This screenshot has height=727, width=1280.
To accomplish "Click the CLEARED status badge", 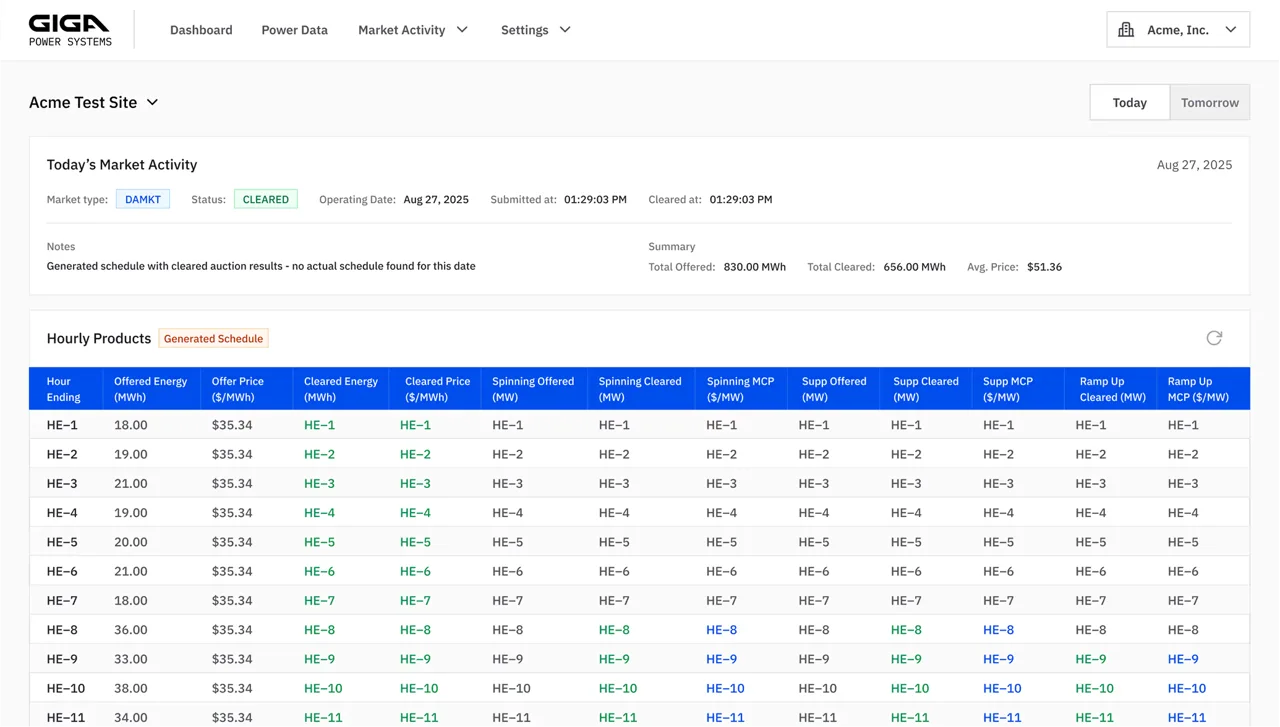I will tap(266, 199).
